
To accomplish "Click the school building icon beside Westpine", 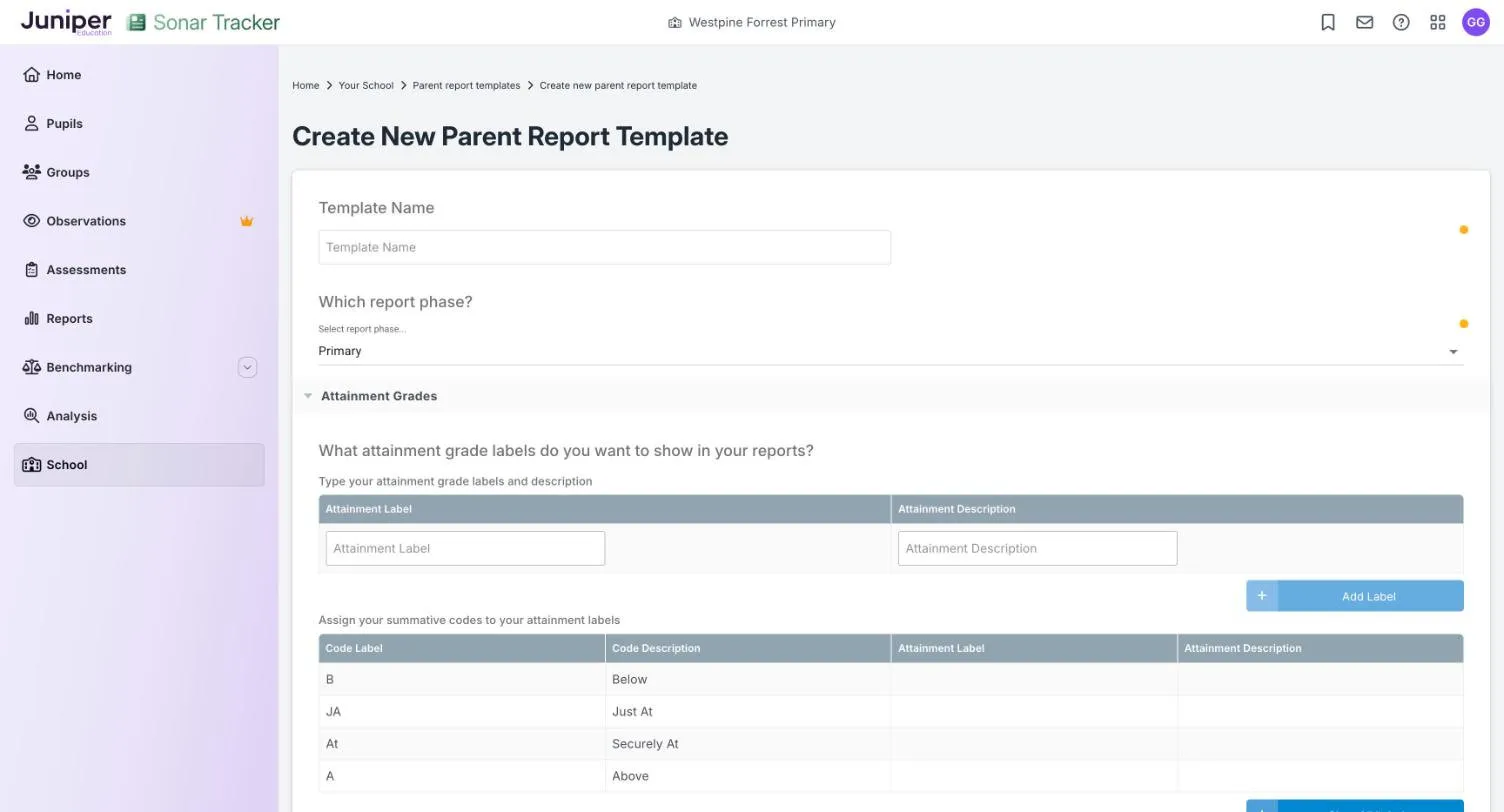I will pos(675,22).
